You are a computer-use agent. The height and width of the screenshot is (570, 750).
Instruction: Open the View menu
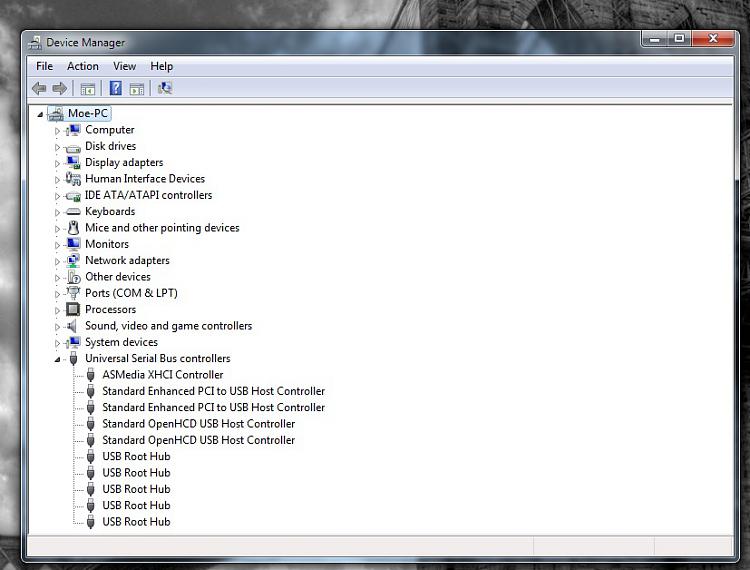tap(124, 66)
